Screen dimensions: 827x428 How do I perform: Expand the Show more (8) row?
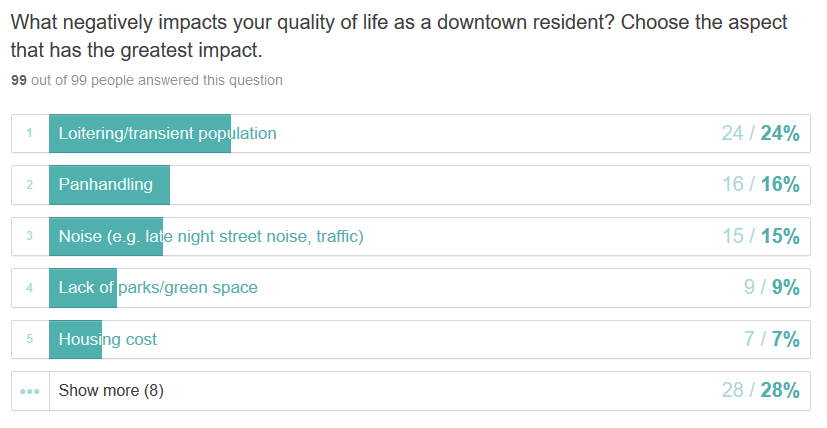tap(411, 391)
